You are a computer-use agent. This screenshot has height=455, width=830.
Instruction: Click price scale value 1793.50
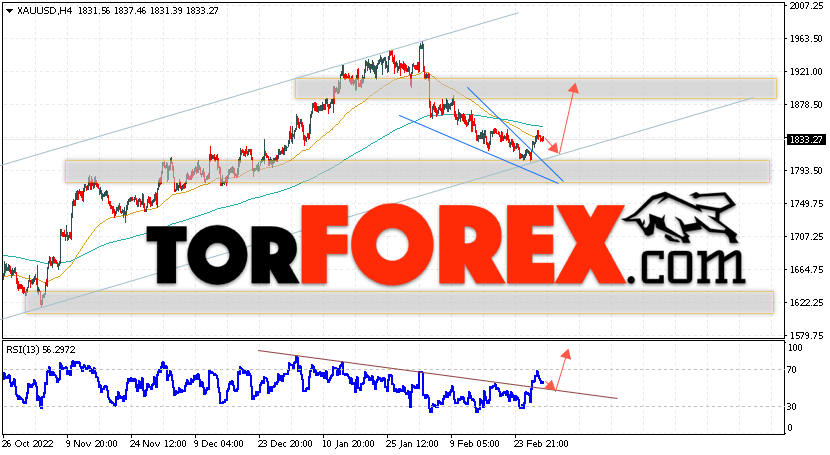click(806, 170)
